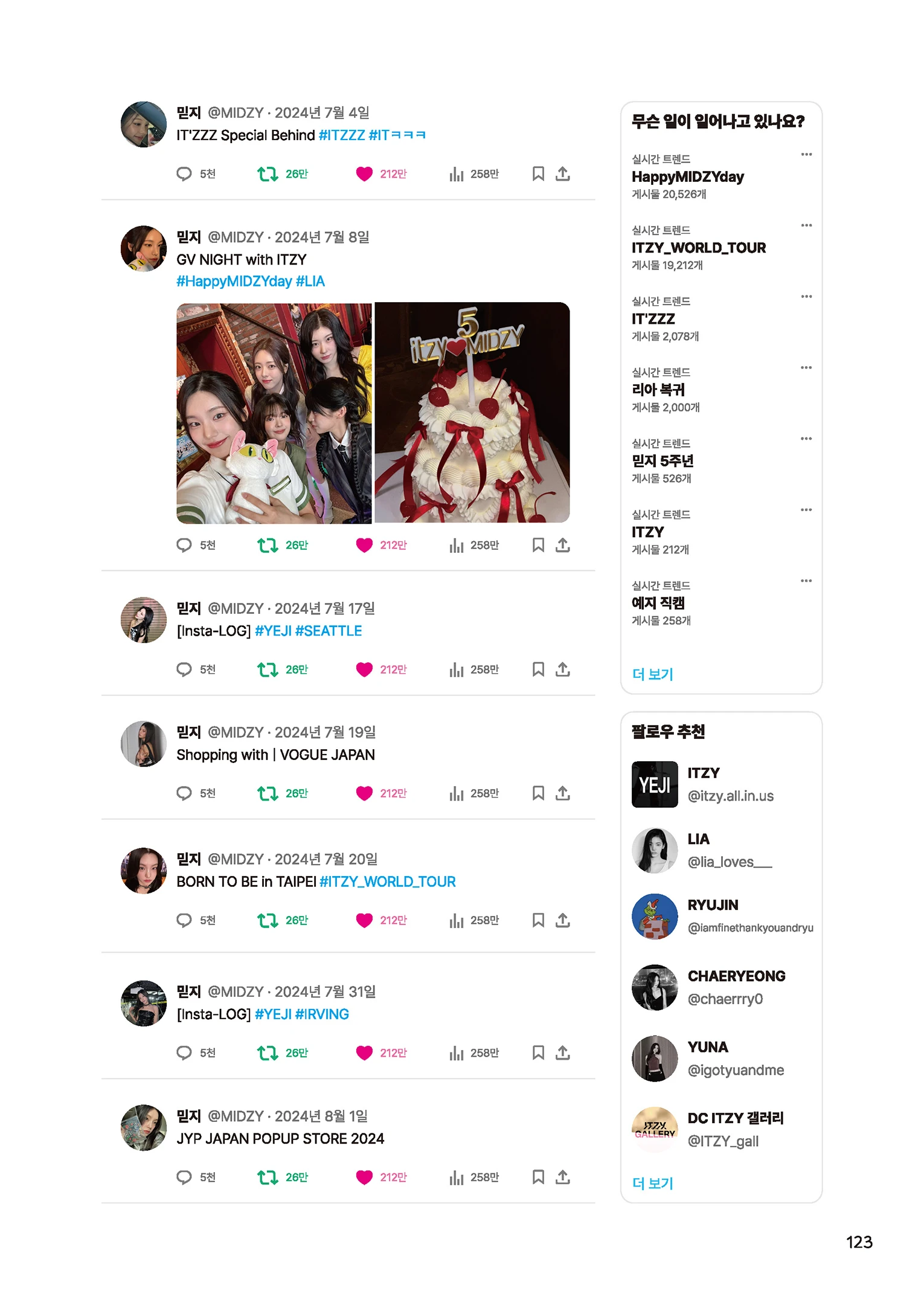924x1305 pixels.
Task: Retweet the Insta-LOG IRVING post
Action: [267, 1053]
